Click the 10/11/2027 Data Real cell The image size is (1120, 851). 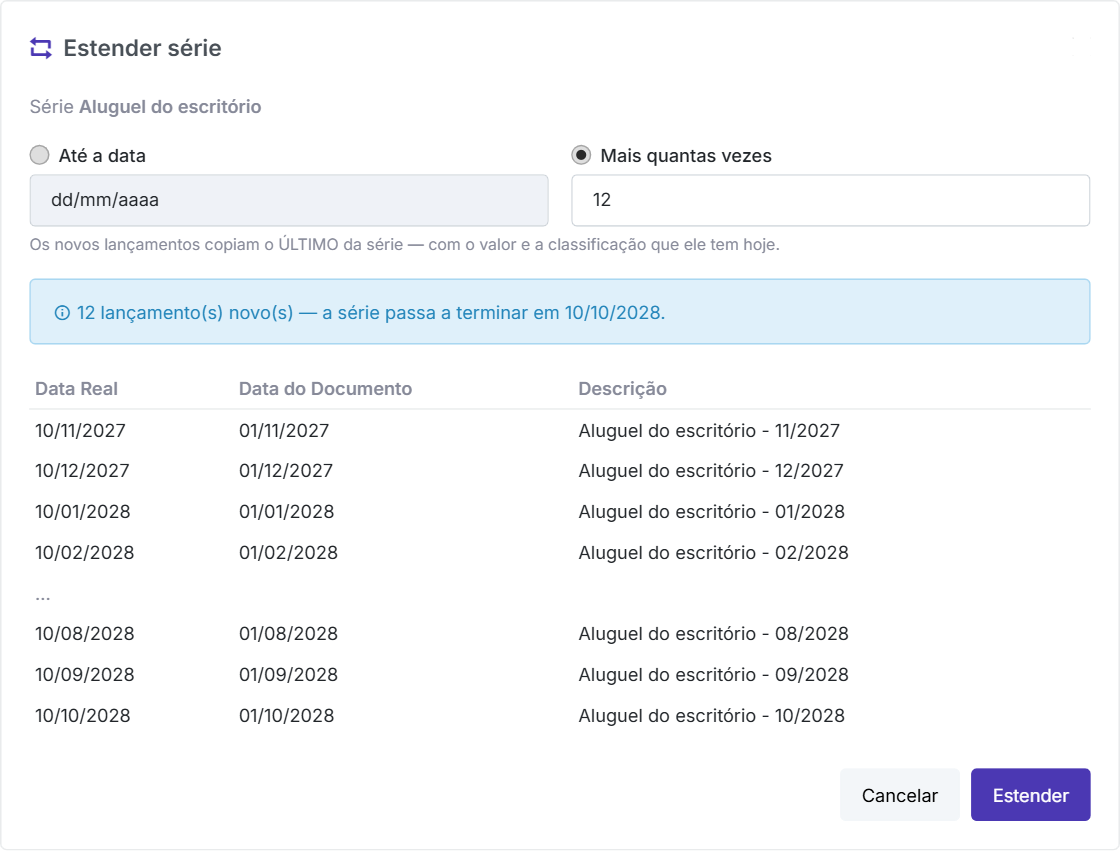coord(81,431)
